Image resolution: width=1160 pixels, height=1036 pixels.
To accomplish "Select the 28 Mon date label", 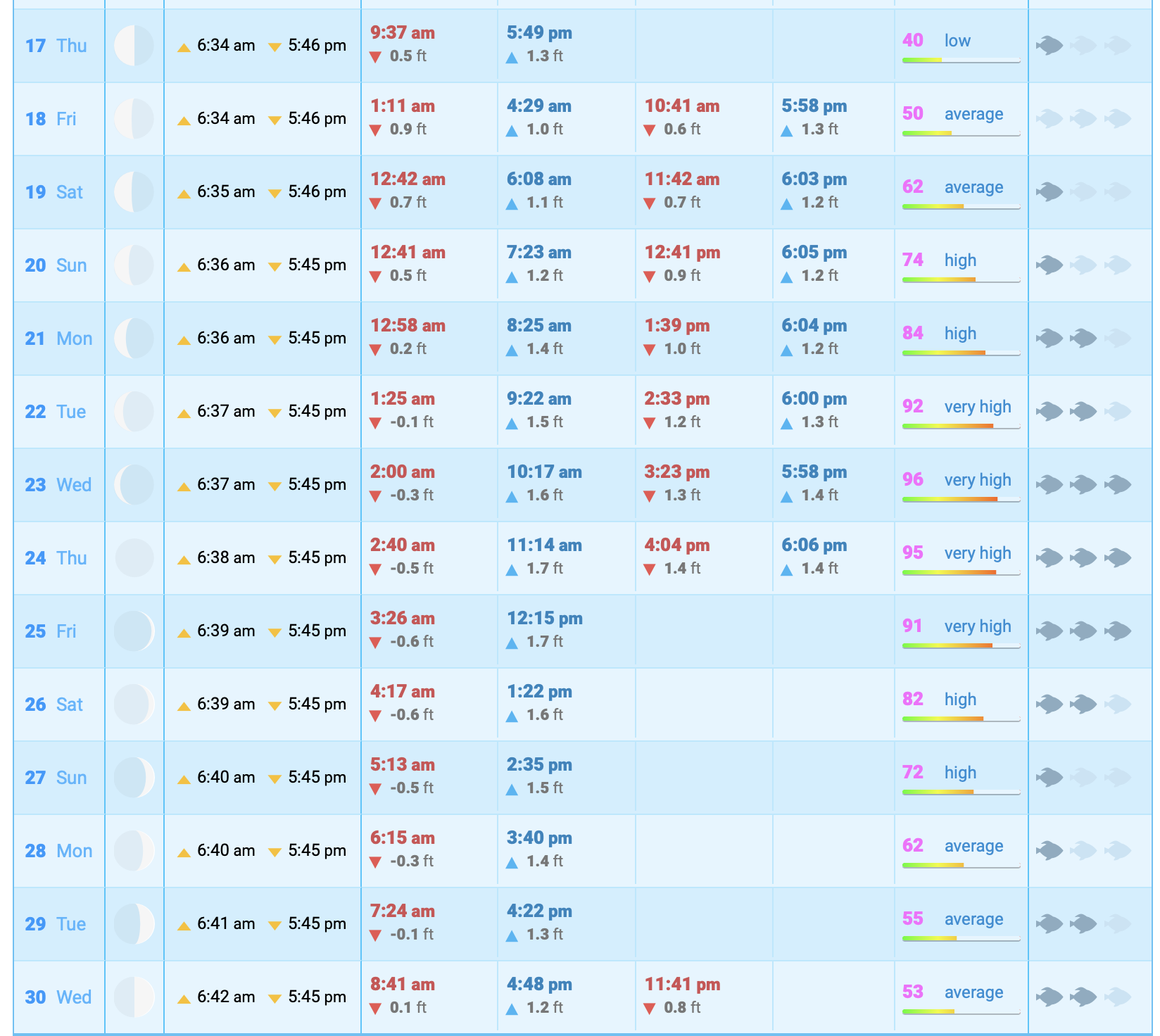I will pos(58,851).
